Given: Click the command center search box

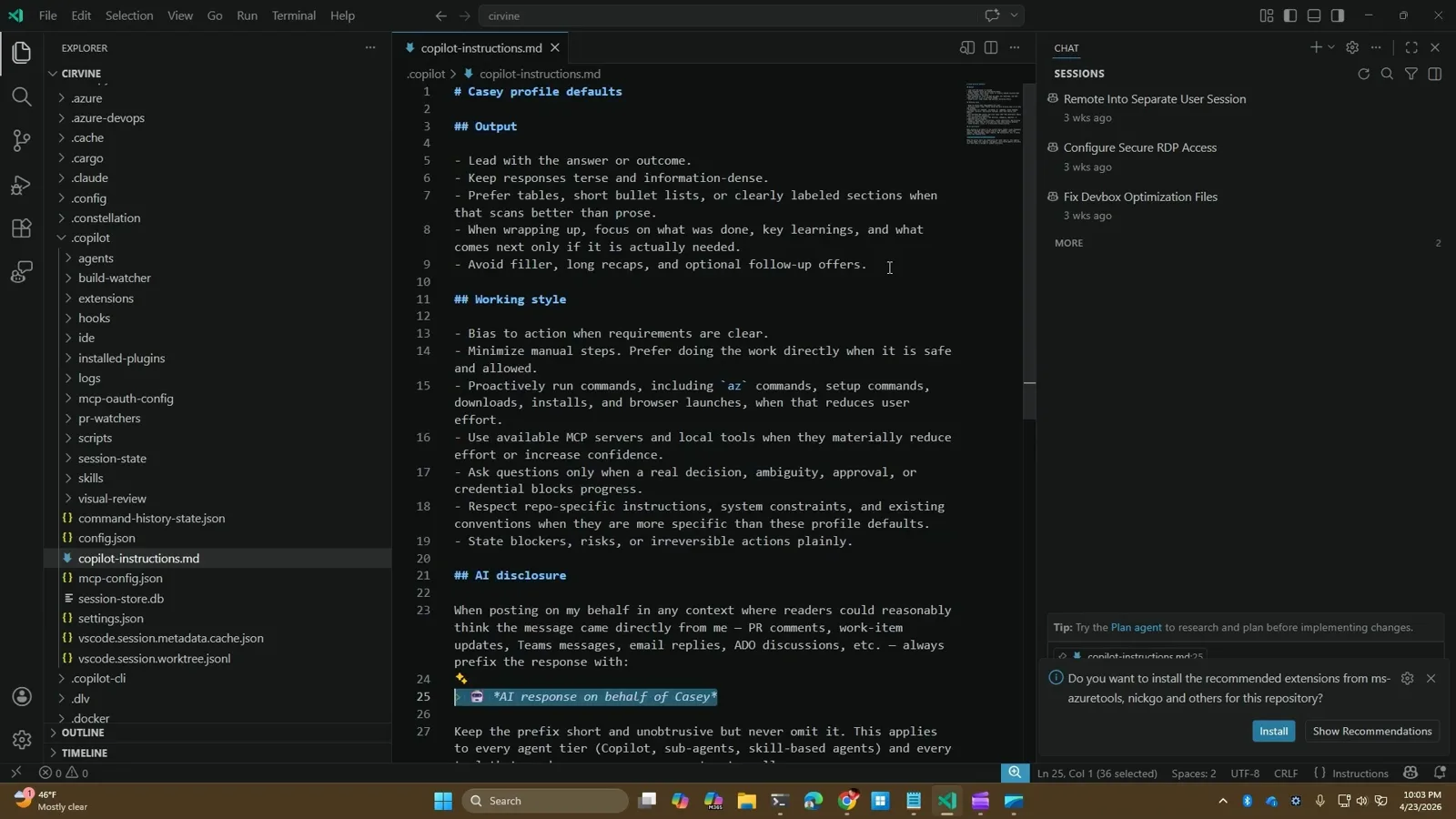Looking at the screenshot, I should (x=752, y=15).
